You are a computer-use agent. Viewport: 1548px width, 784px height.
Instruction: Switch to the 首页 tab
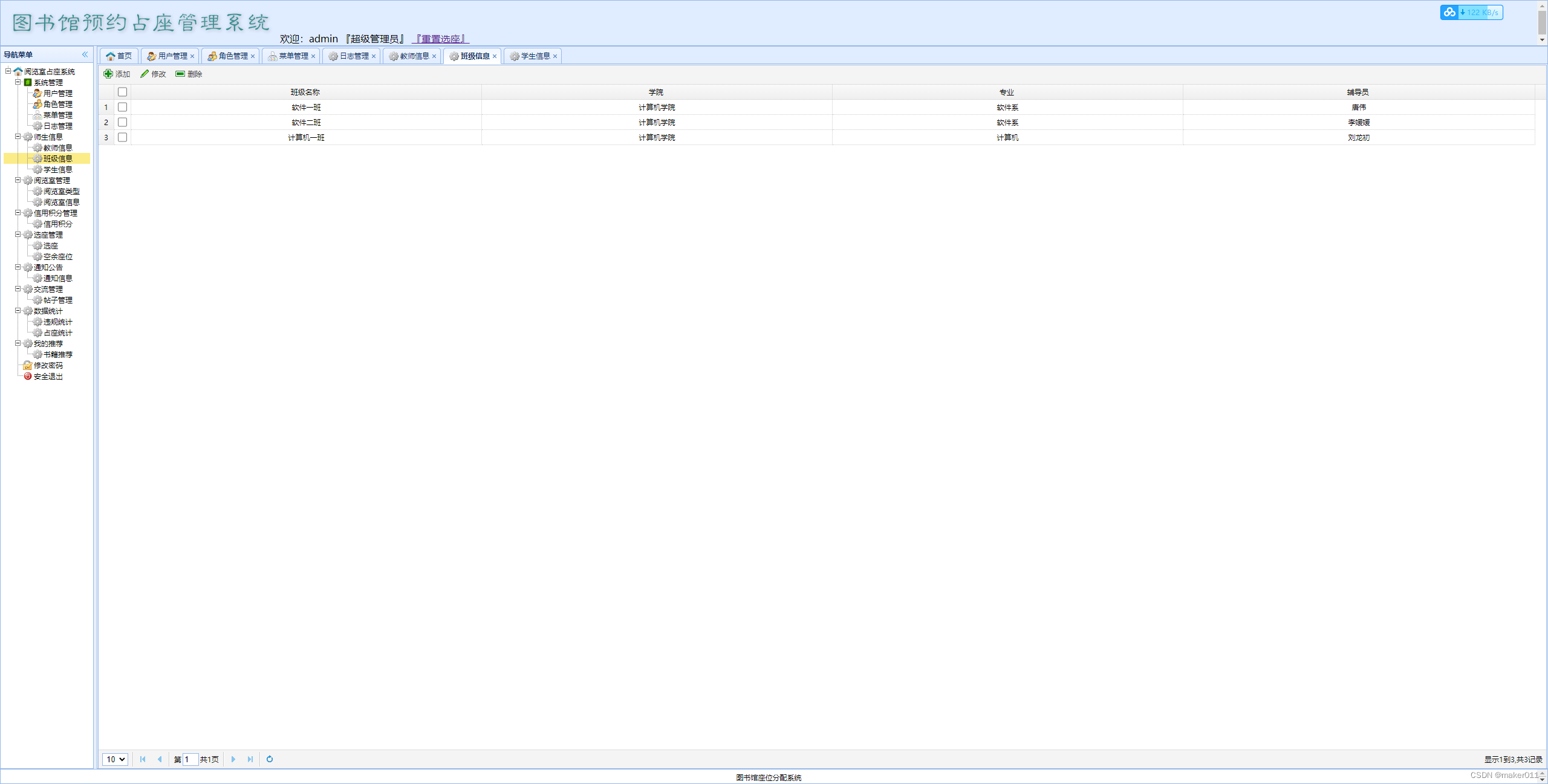[x=119, y=56]
